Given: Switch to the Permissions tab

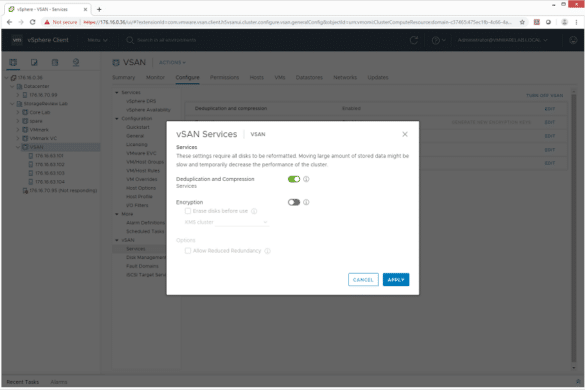Looking at the screenshot, I should coord(224,77).
